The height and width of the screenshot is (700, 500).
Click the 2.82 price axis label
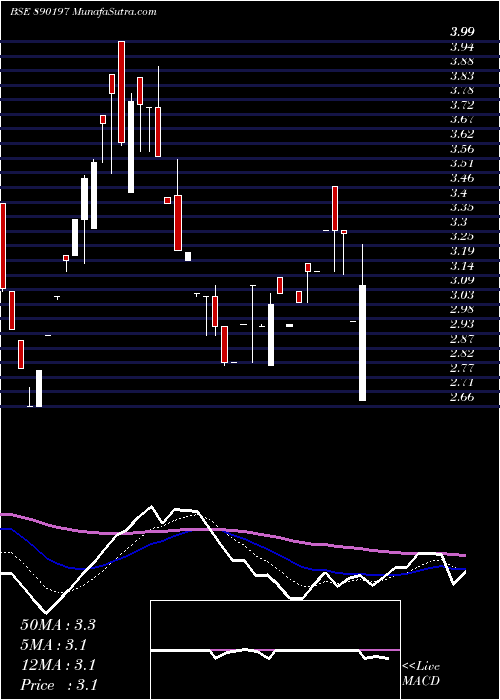coord(462,354)
